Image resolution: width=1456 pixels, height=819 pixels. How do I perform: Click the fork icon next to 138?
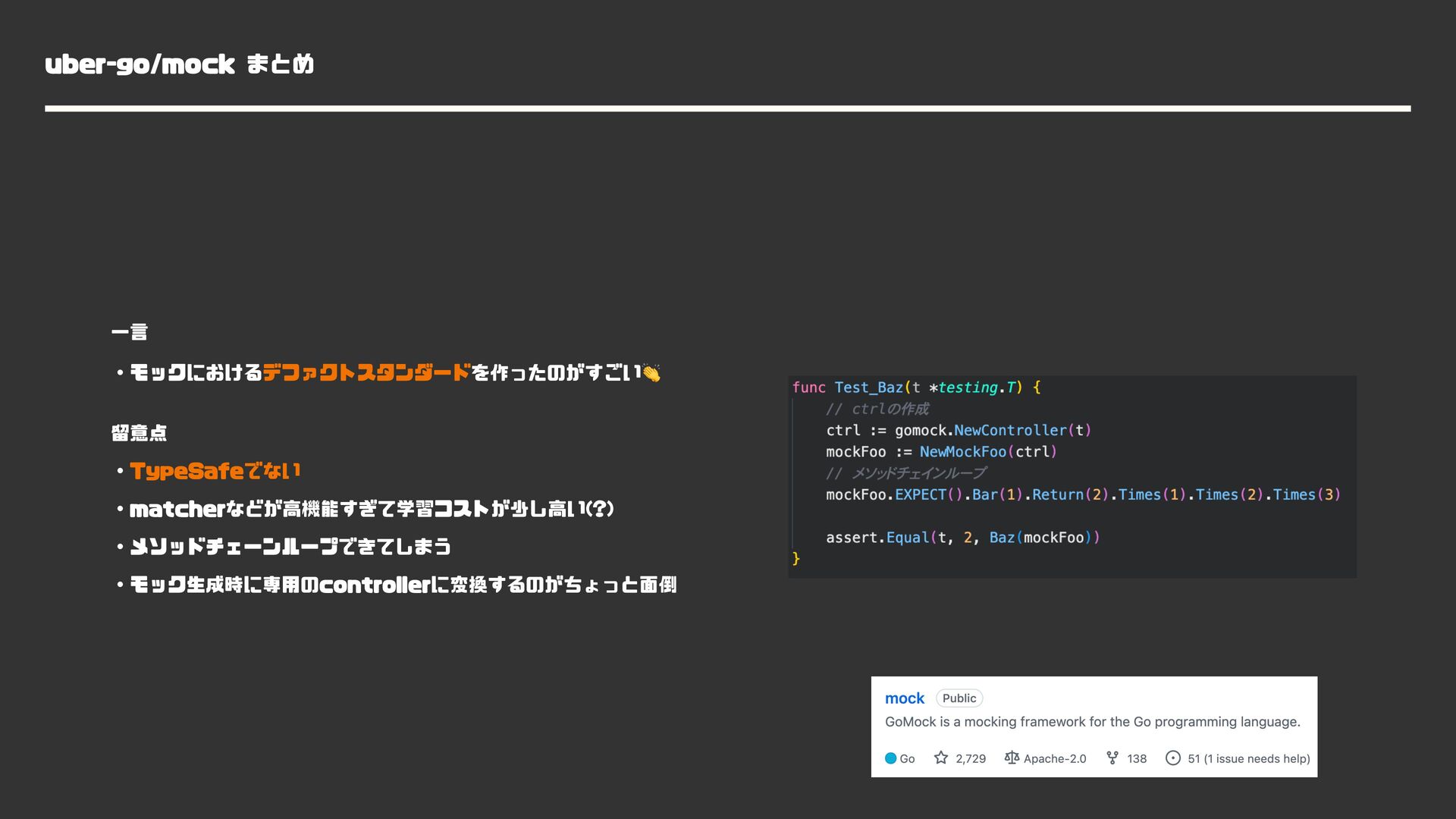[x=1112, y=758]
